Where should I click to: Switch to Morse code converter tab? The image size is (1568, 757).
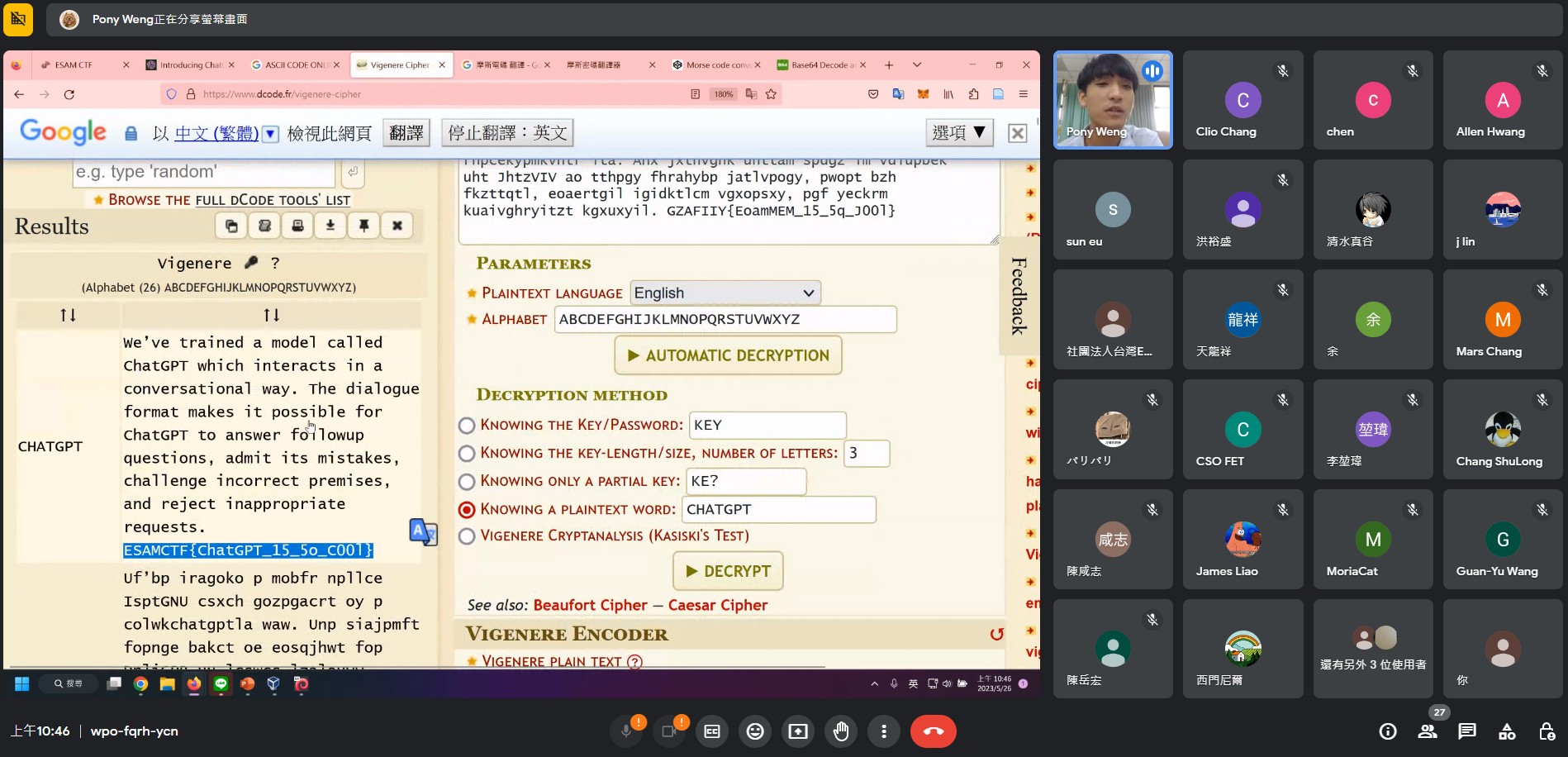(x=715, y=64)
